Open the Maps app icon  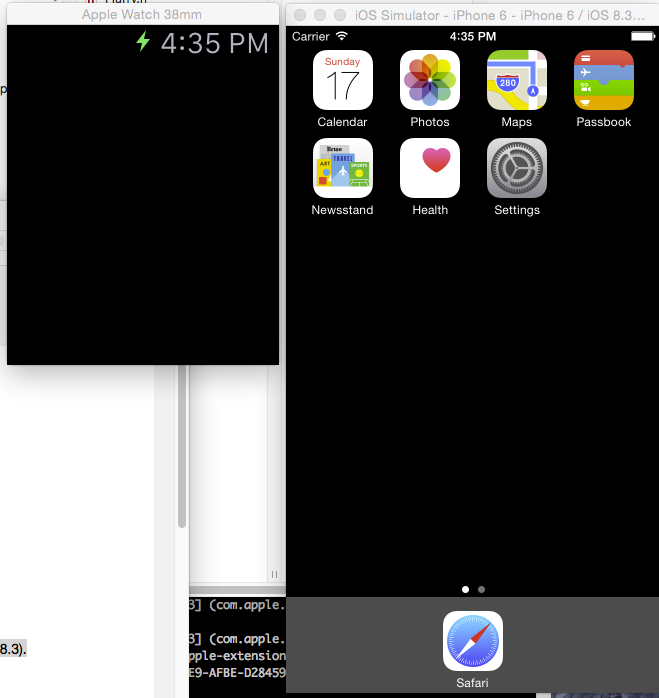517,80
